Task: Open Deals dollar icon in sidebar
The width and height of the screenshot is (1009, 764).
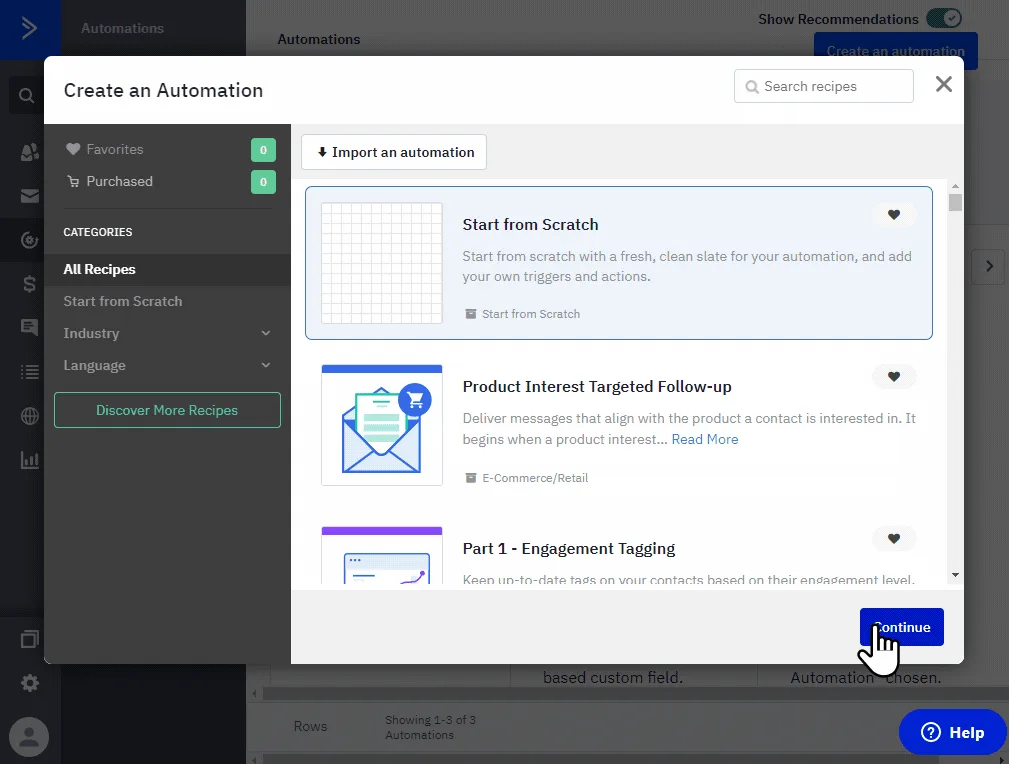Action: coord(29,284)
